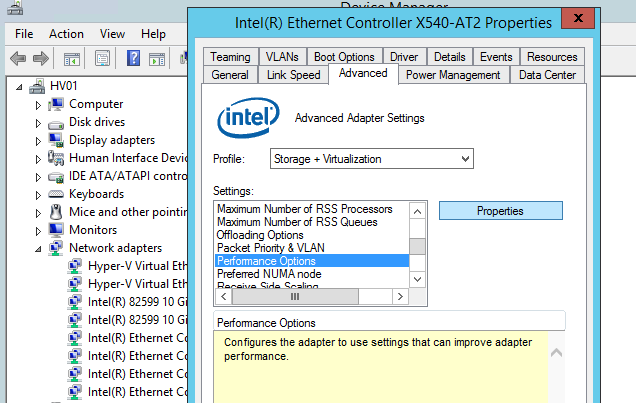Click the action pane toolbar icon
This screenshot has width=636, height=403.
coord(157,59)
